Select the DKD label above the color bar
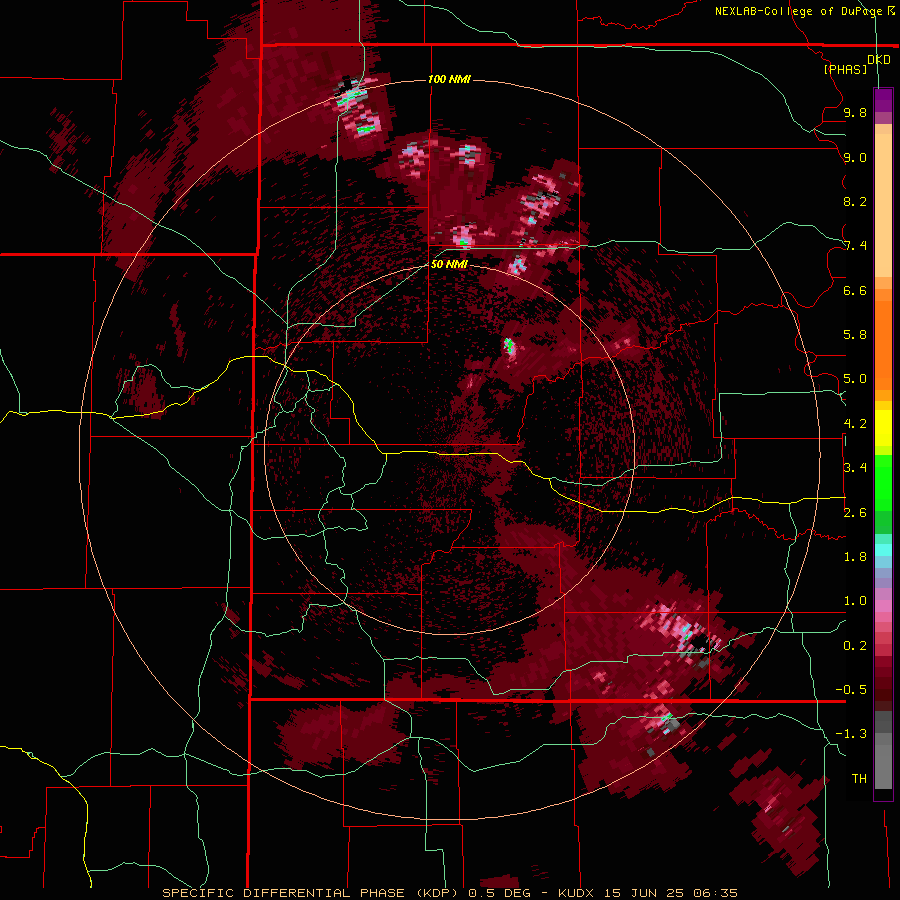This screenshot has width=900, height=900. tap(879, 60)
